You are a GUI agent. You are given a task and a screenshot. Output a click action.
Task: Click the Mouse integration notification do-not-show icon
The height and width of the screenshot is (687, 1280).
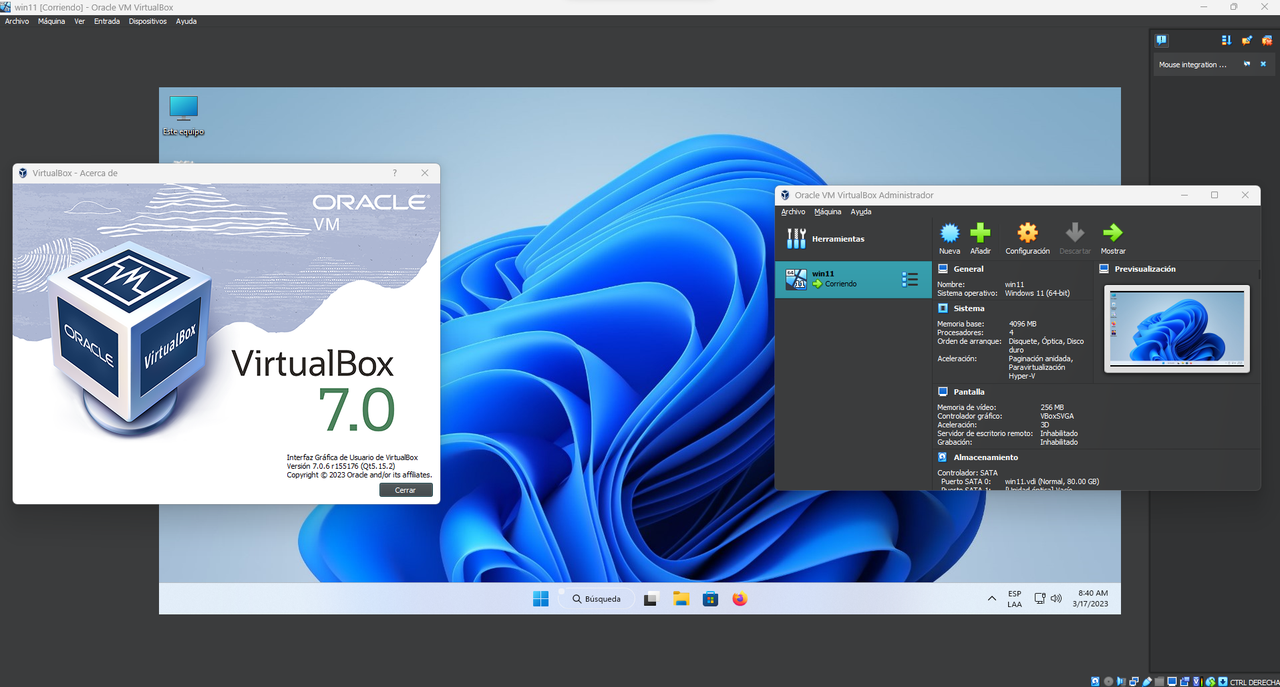click(1247, 64)
